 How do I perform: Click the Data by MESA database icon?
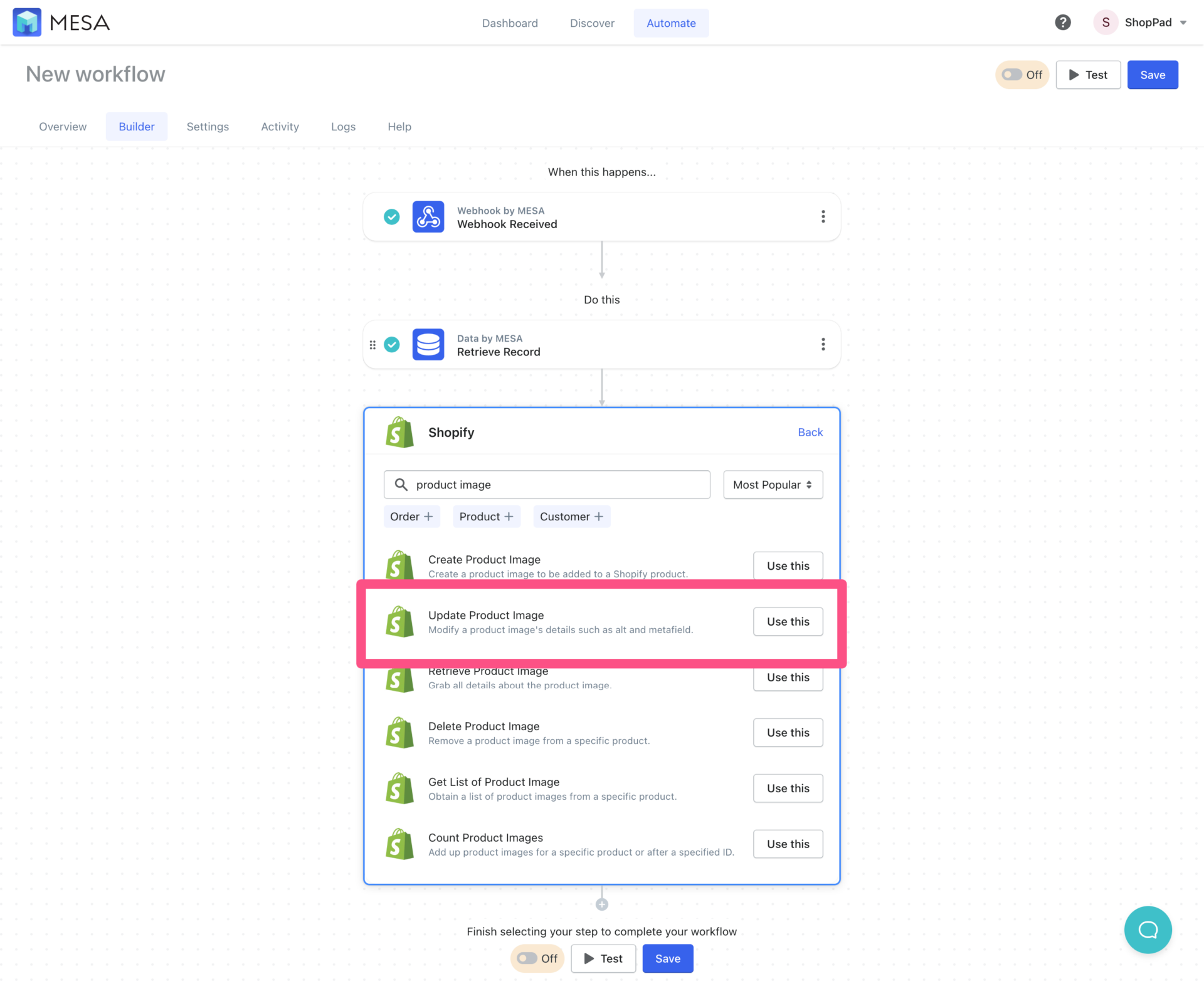pos(428,345)
